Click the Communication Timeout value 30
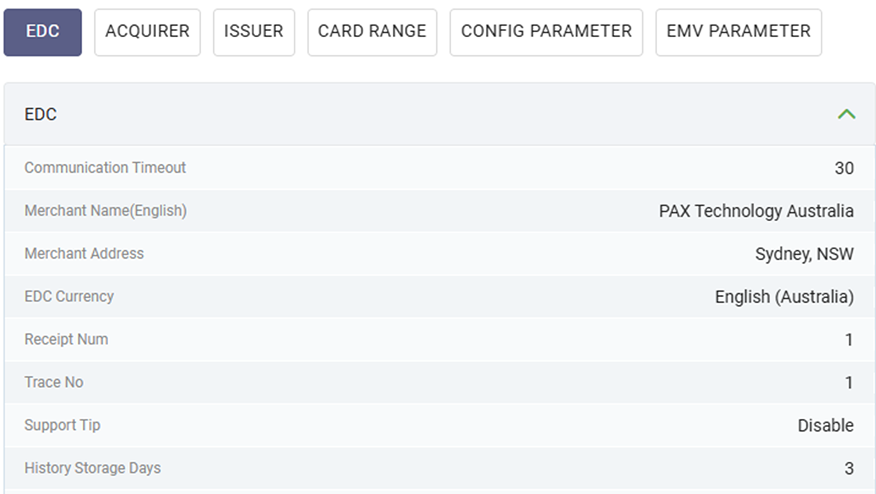 coord(844,168)
